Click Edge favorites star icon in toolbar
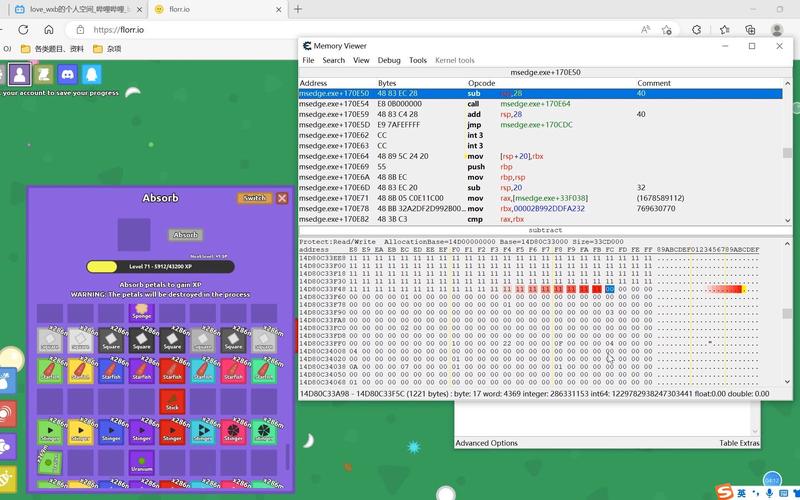Image resolution: width=800 pixels, height=500 pixels. 666,30
